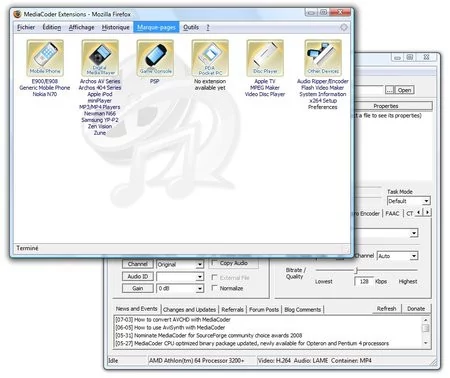Open the x264 Setup extension
450x378 pixels.
click(x=323, y=100)
